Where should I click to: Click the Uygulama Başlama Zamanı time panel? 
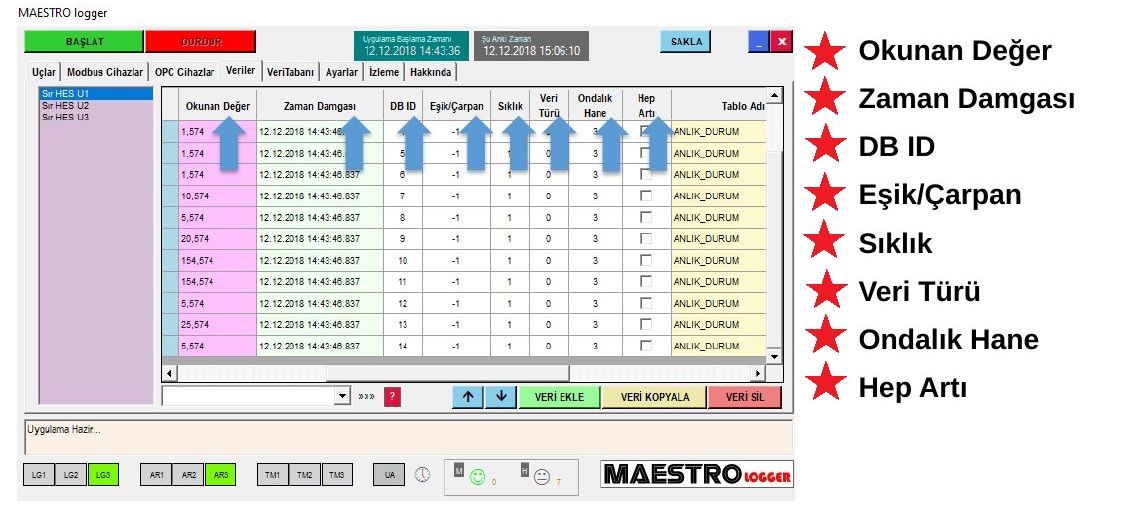pyautogui.click(x=412, y=46)
